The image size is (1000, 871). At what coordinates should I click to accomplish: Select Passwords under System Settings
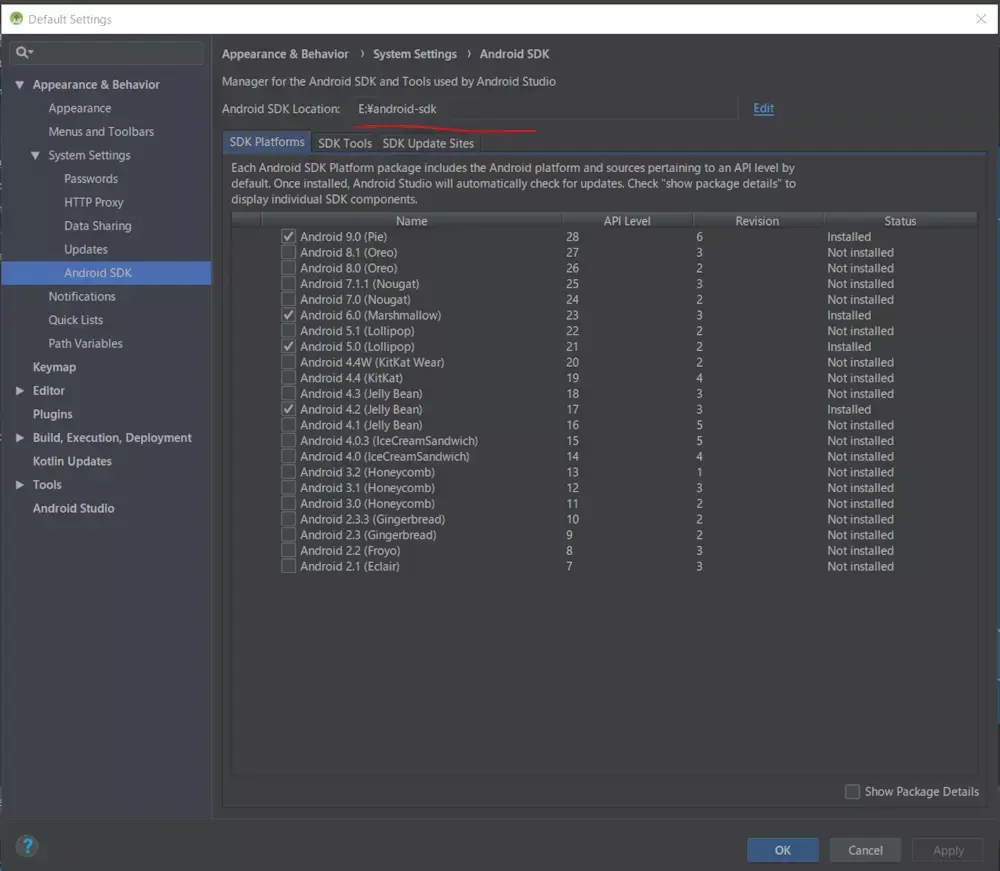tap(91, 179)
